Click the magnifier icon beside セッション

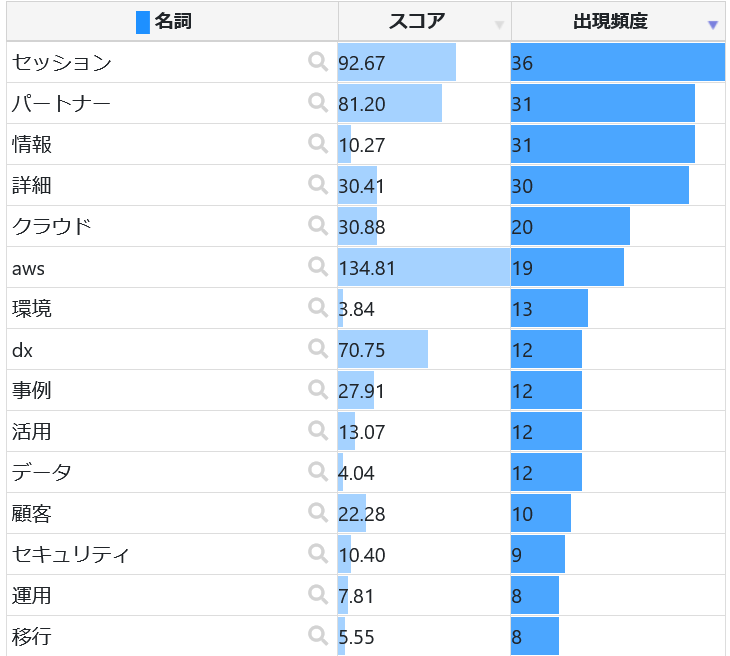click(x=318, y=62)
